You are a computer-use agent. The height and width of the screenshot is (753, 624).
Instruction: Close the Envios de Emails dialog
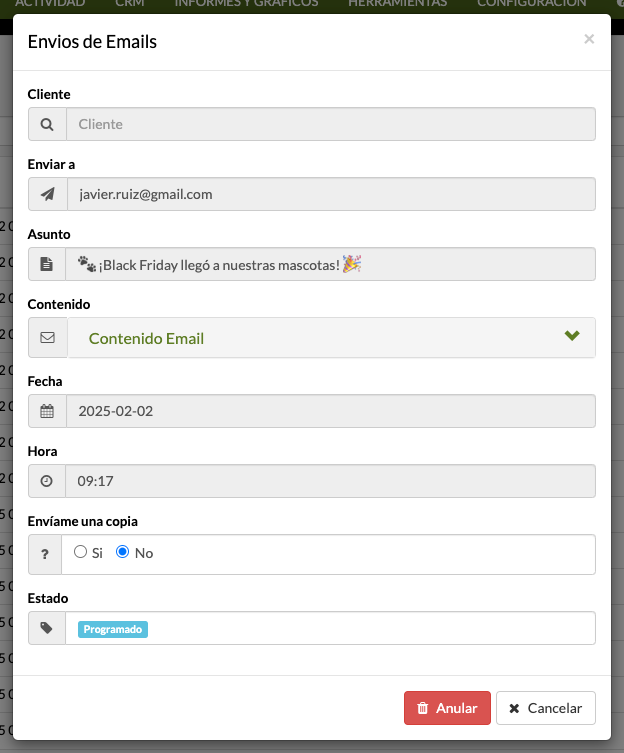point(589,39)
